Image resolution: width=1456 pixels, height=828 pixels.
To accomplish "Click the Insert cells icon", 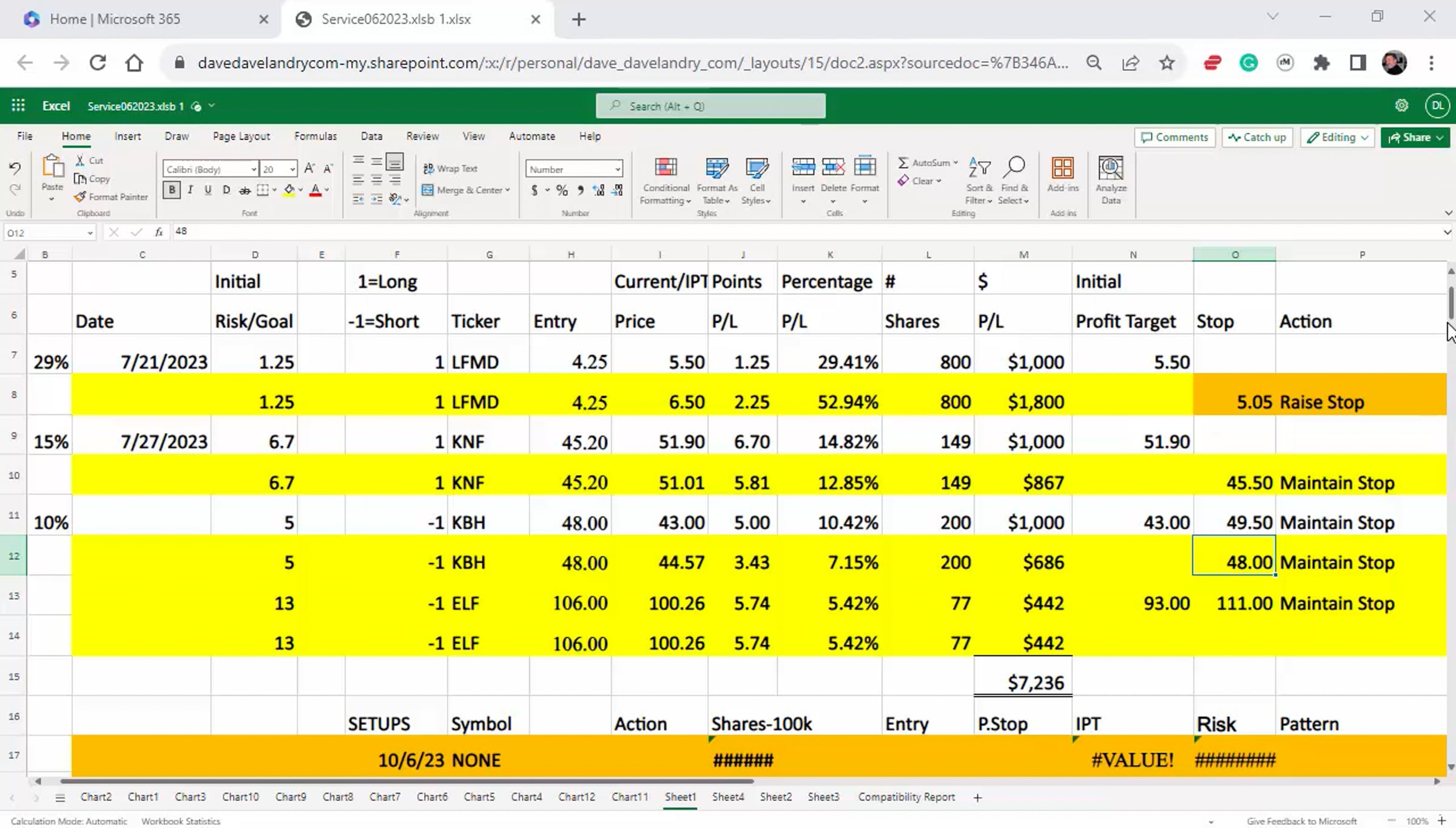I will pos(803,167).
